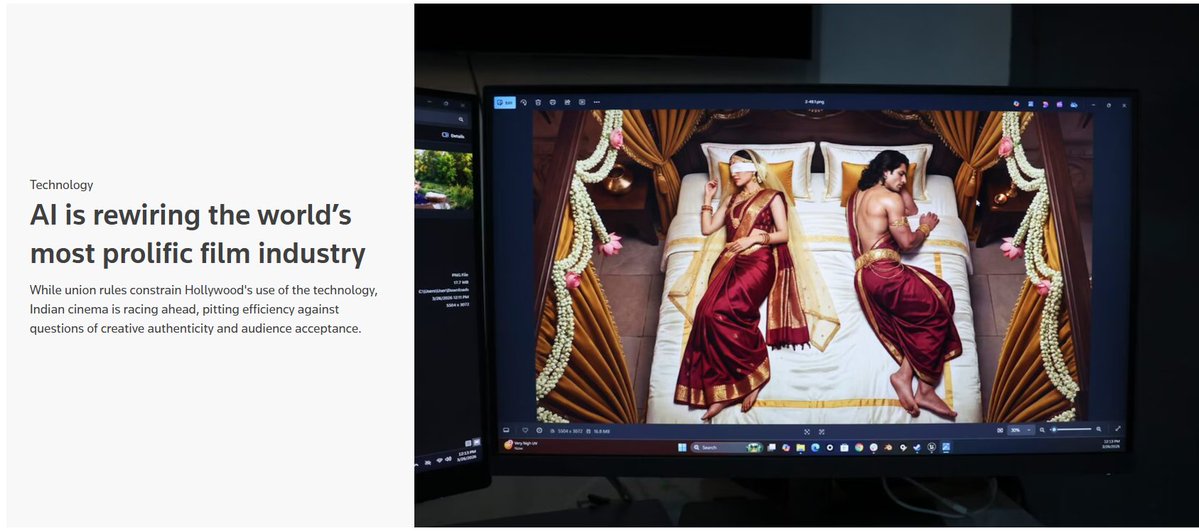Image resolution: width=1199 pixels, height=531 pixels.
Task: Open the Windows Start button
Action: pyautogui.click(x=682, y=448)
